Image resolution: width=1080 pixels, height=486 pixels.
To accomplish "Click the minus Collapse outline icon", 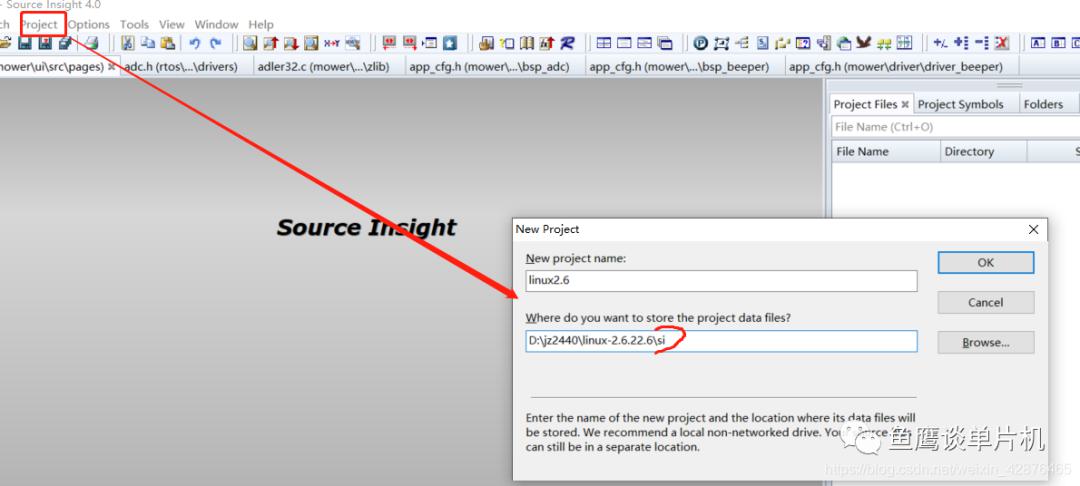I will (x=982, y=43).
